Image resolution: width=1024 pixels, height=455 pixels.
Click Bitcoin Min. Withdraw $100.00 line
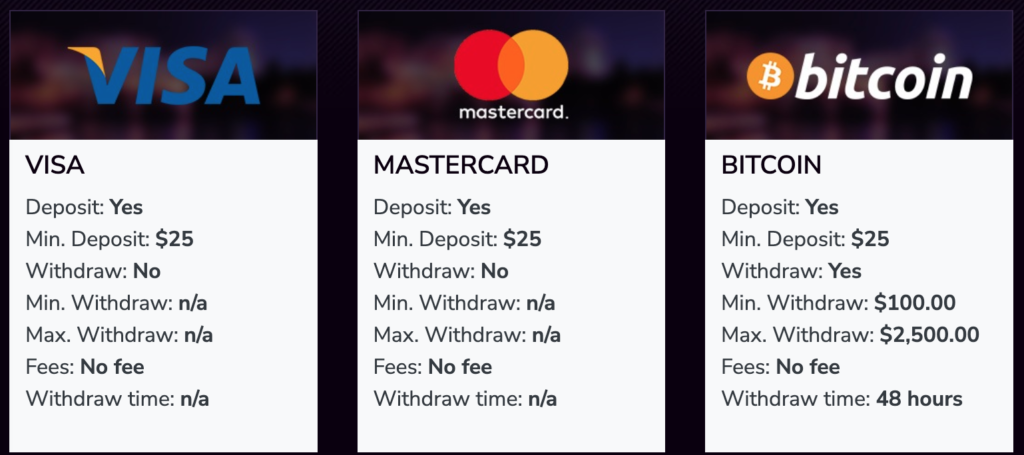click(x=838, y=303)
